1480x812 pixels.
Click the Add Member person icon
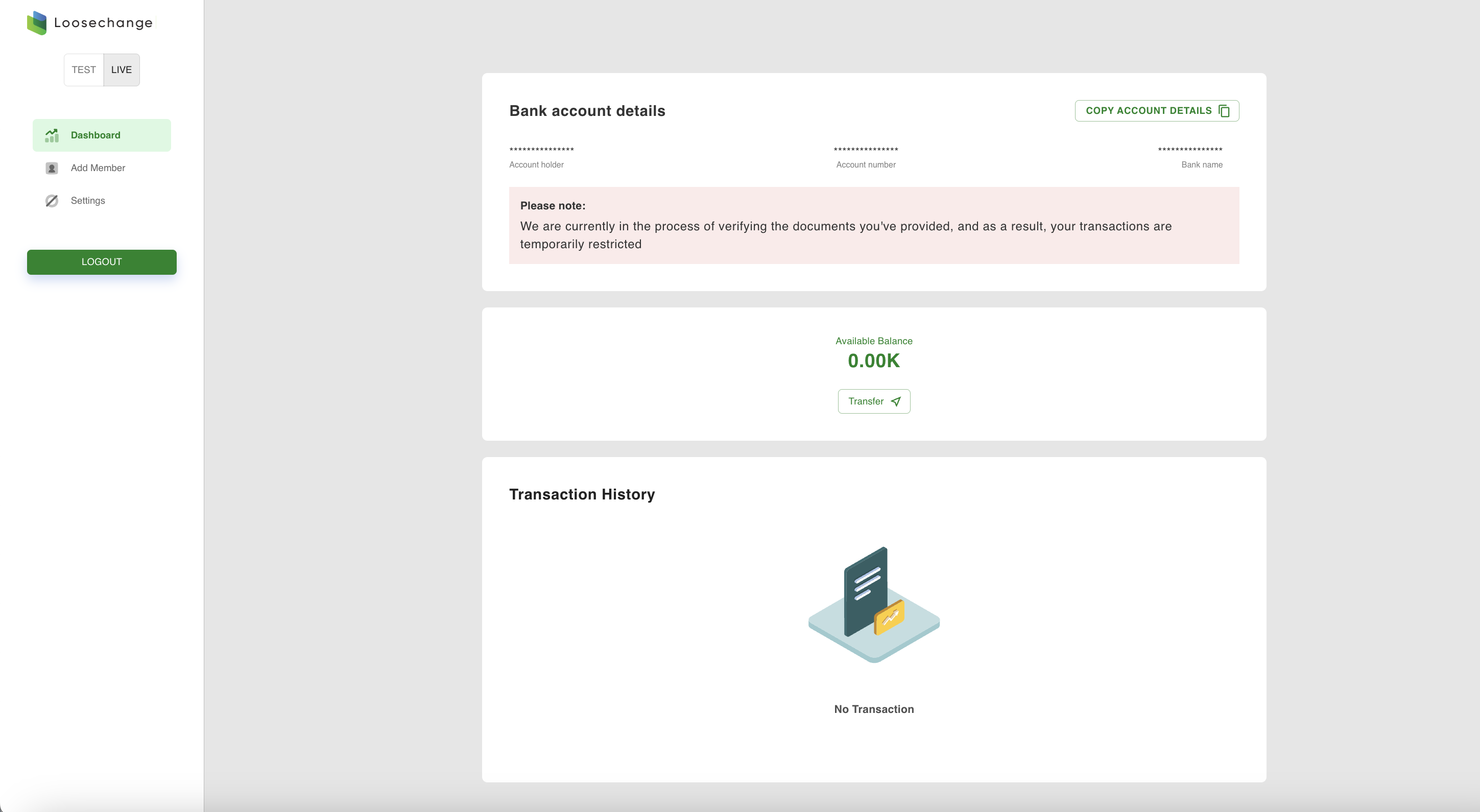52,168
